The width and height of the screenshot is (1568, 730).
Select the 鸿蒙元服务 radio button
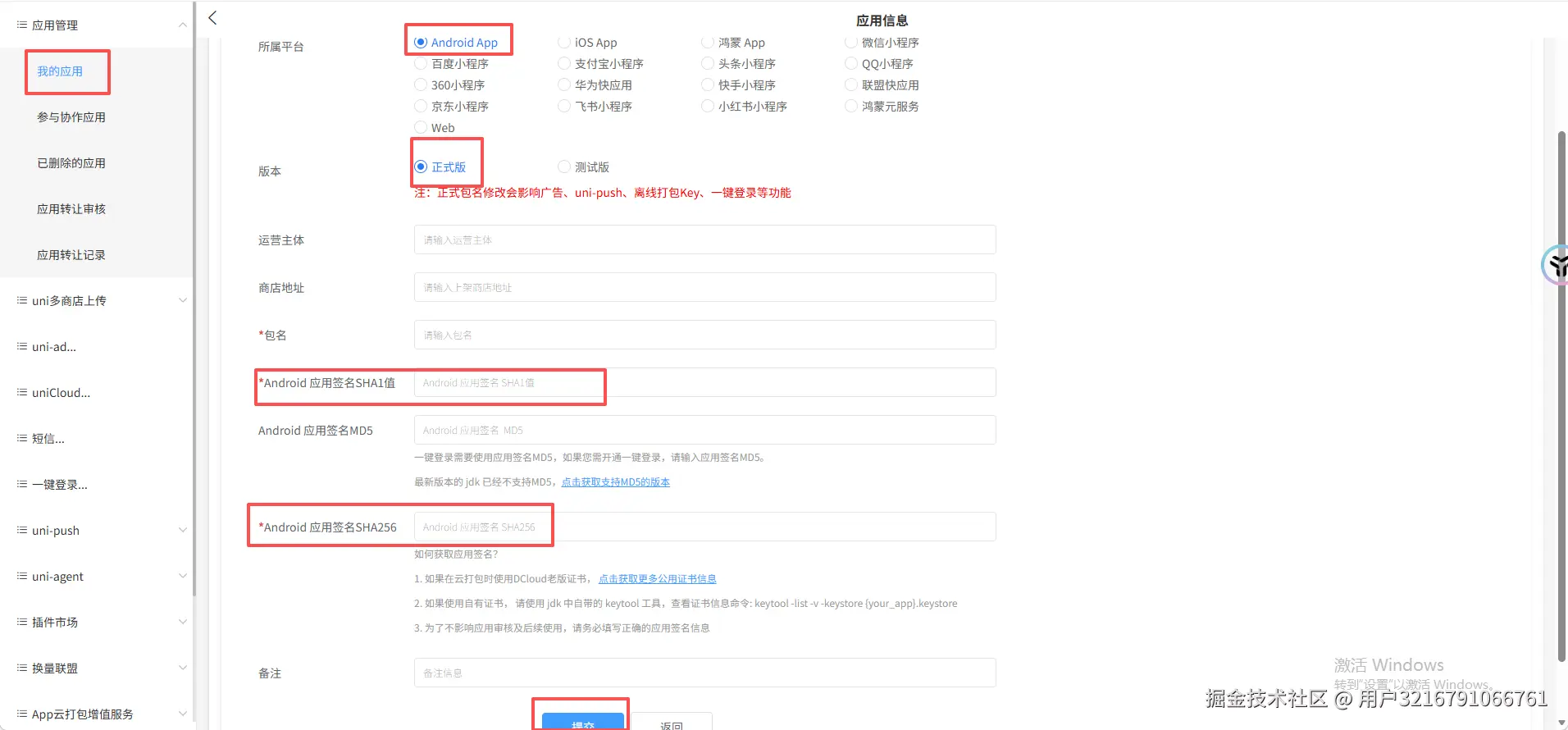[x=851, y=107]
